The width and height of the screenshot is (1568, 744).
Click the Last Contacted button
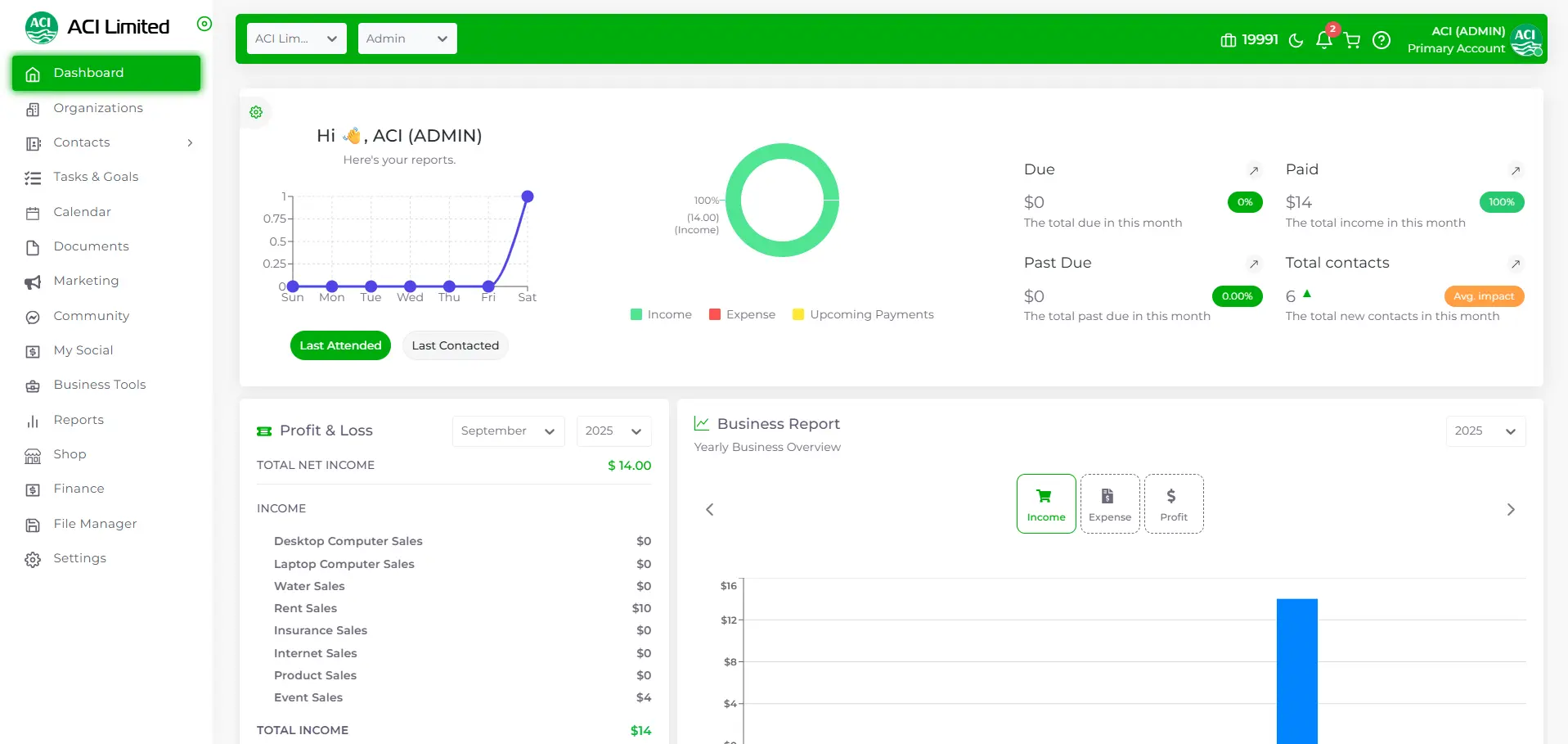(455, 345)
